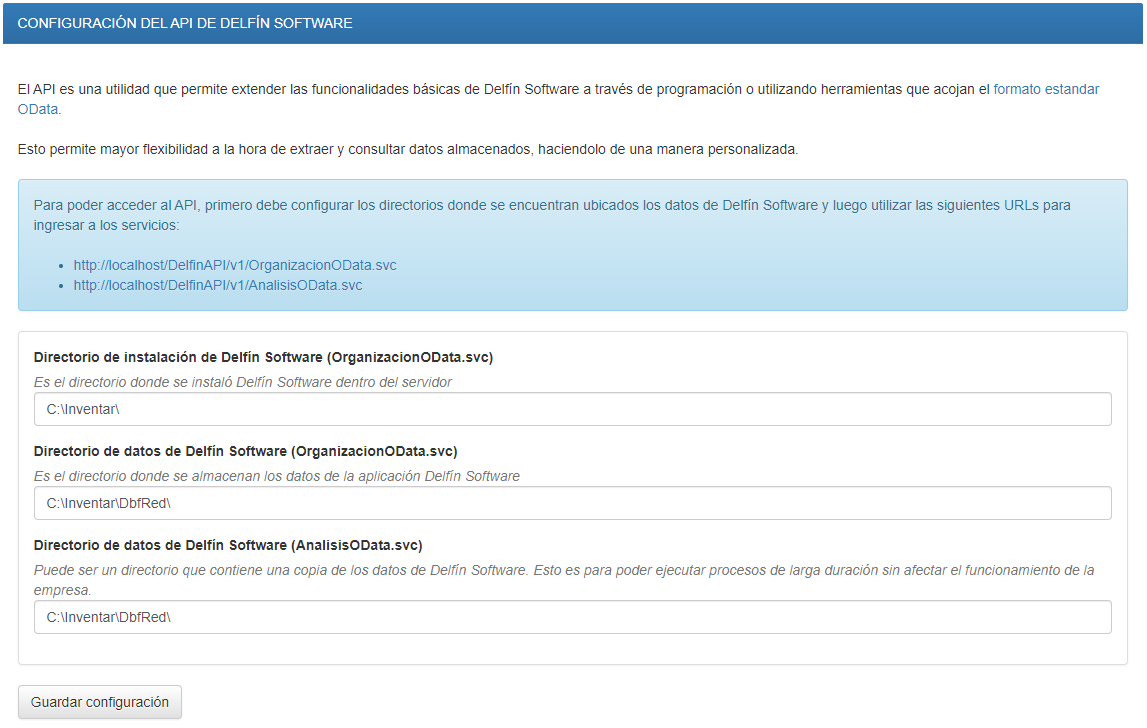This screenshot has height=728, width=1147.
Task: Open the AnalisisOData.svc service URL
Action: tap(218, 285)
